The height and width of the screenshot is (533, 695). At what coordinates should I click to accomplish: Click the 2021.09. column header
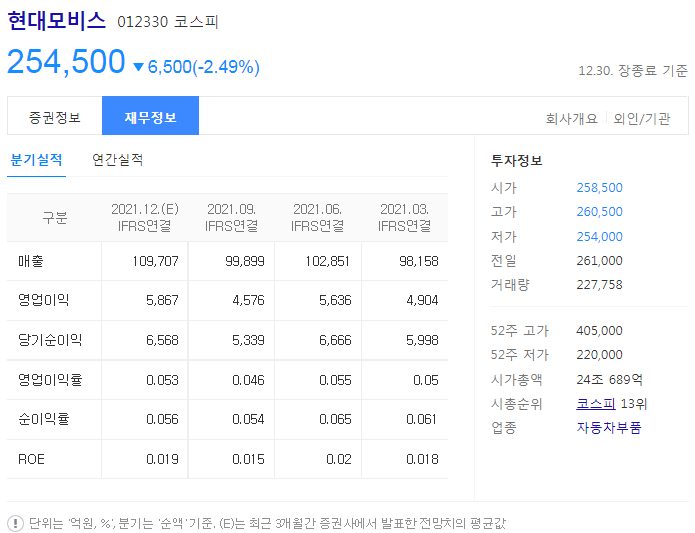[x=231, y=218]
